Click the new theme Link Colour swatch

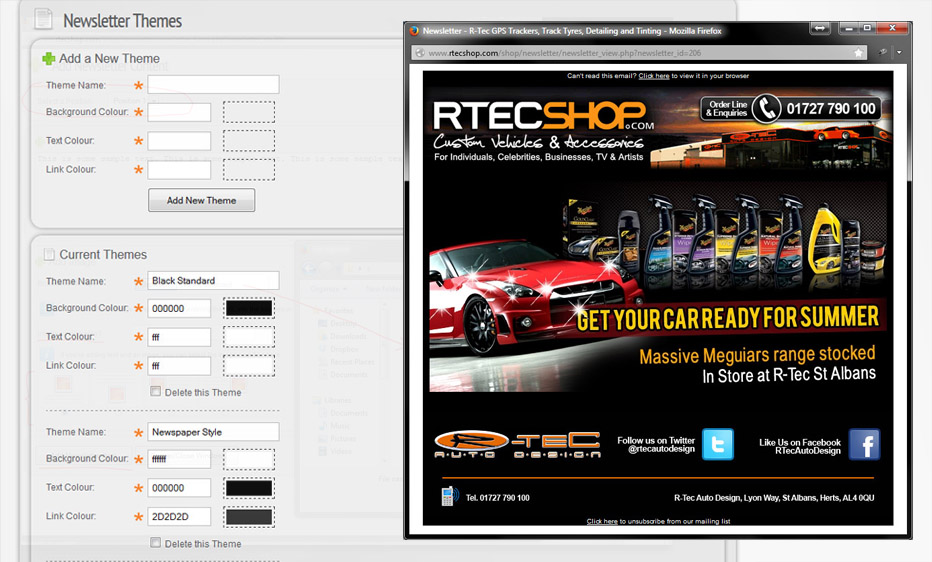[249, 169]
